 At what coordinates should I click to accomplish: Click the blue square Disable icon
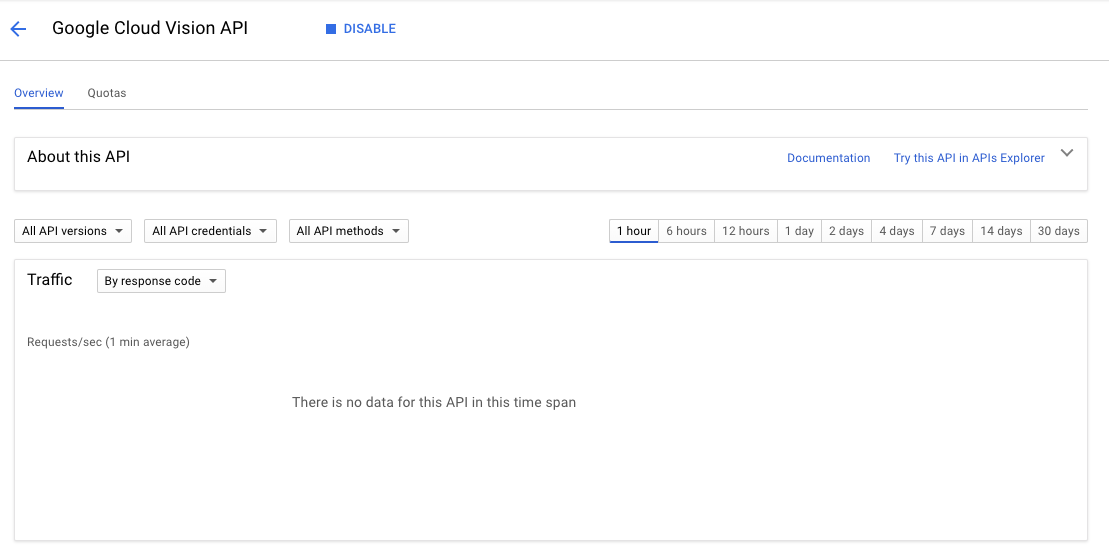330,29
